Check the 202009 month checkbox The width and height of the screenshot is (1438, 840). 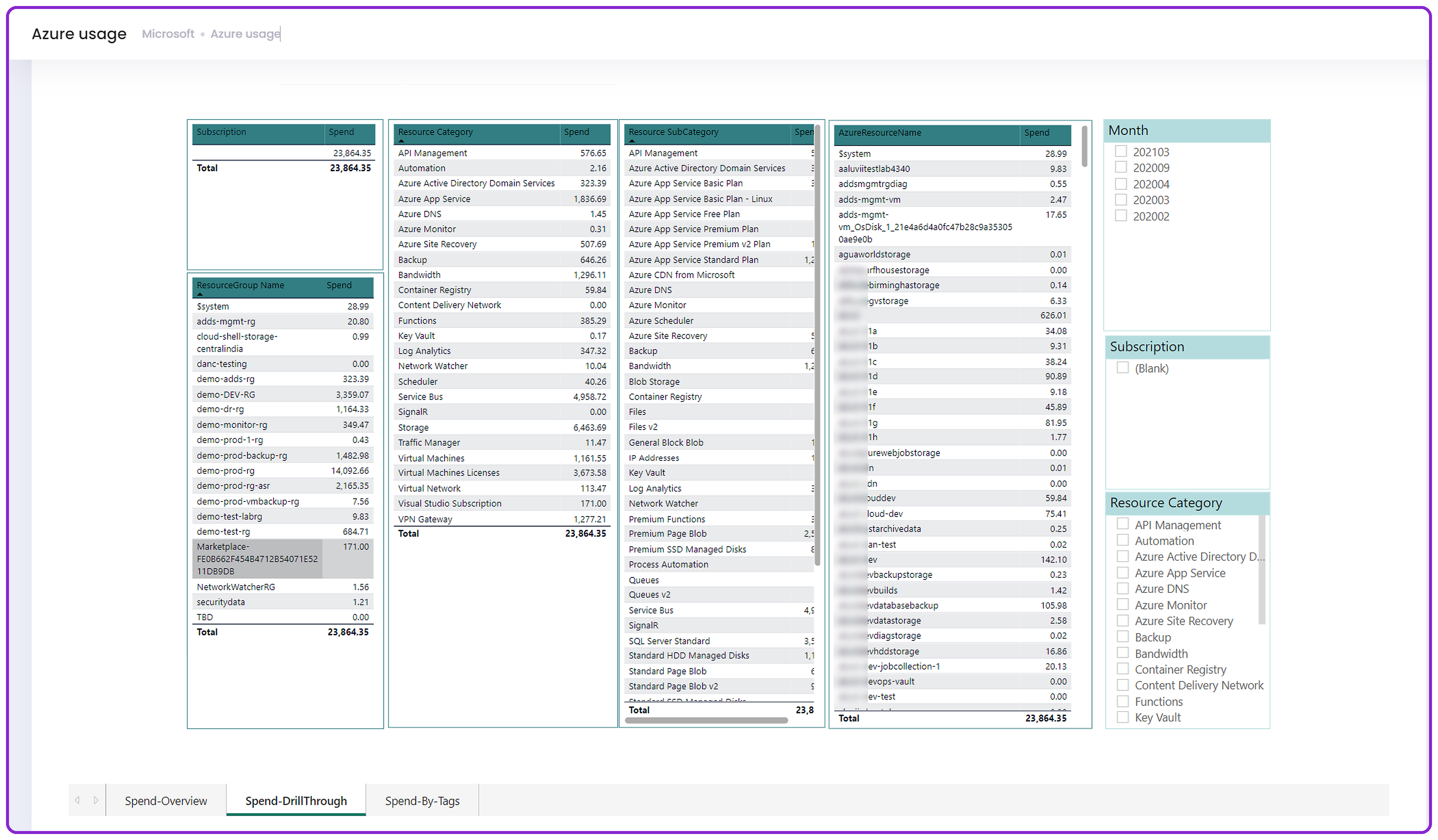click(x=1121, y=167)
